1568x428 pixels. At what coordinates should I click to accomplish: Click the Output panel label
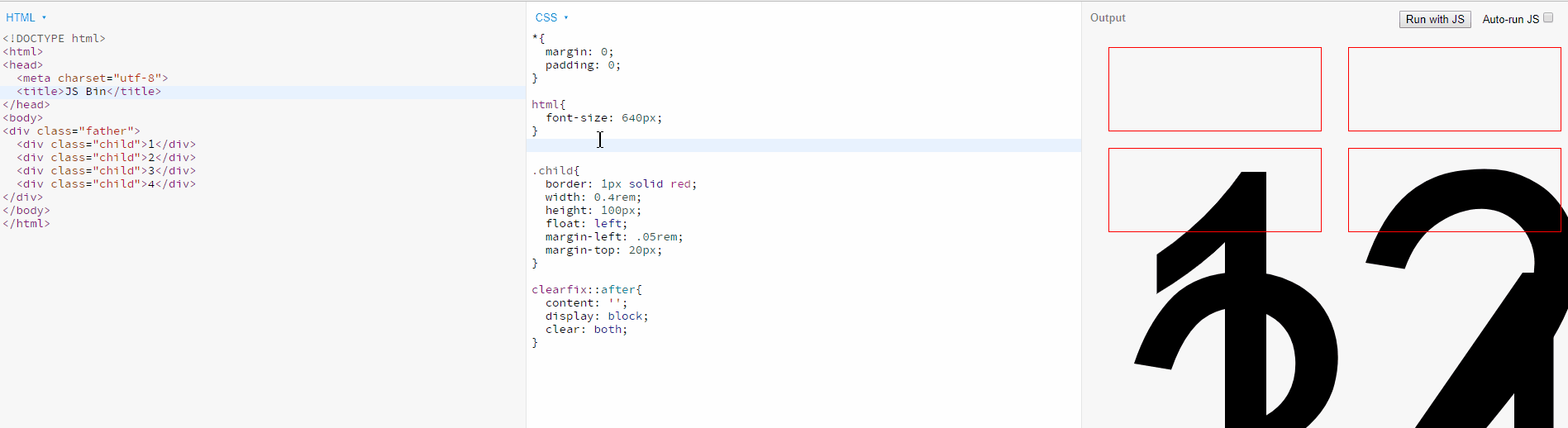click(1108, 17)
